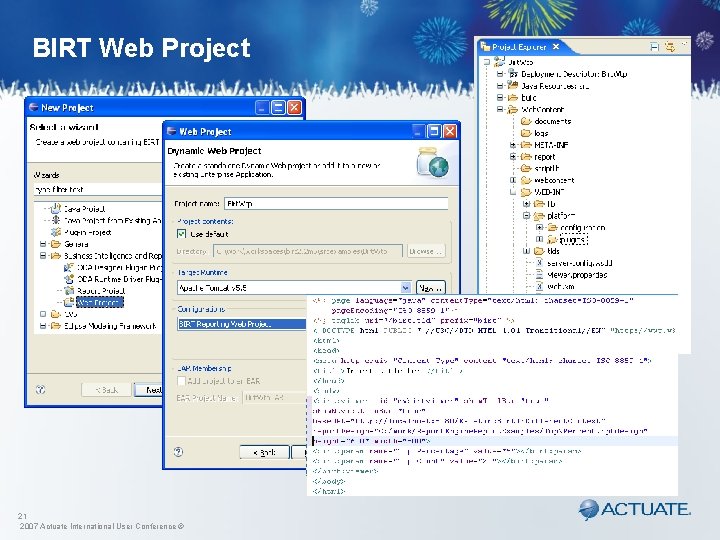Click Deployment Descriptor icon in Project Explorer
720x540 pixels.
pyautogui.click(x=513, y=73)
